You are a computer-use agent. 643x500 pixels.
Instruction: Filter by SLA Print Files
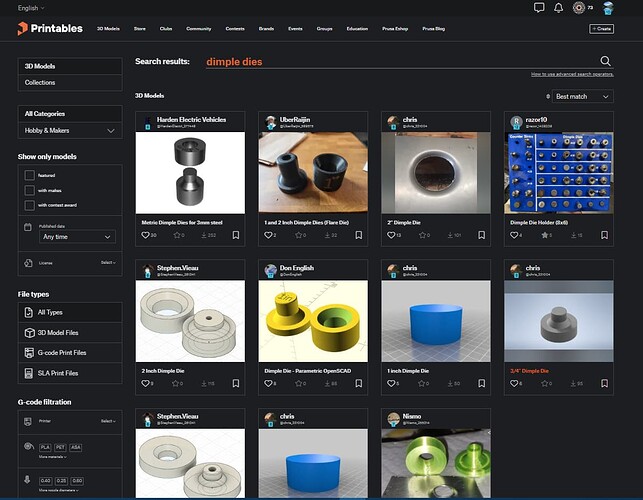(70, 373)
